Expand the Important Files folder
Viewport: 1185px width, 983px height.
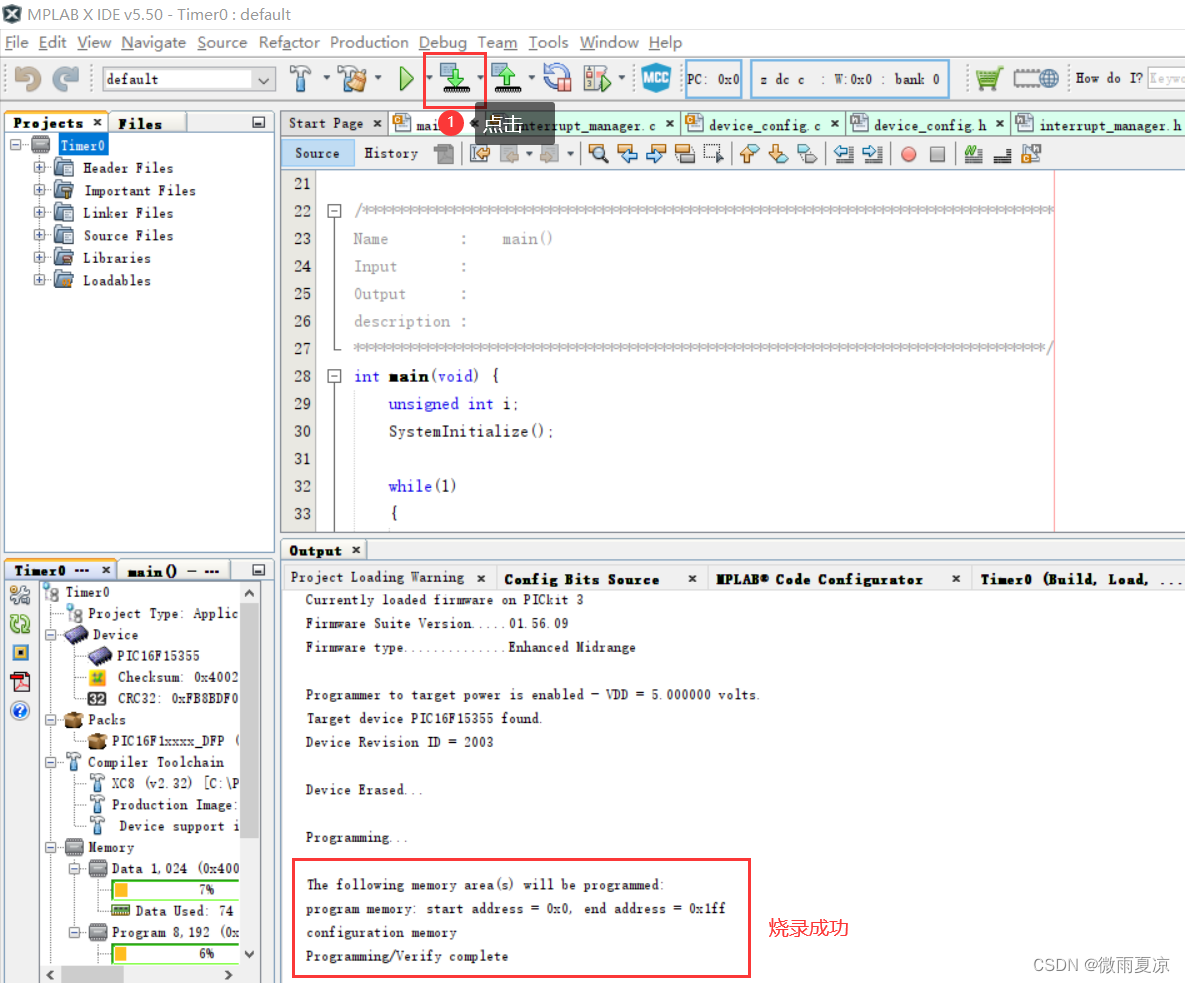click(x=39, y=190)
